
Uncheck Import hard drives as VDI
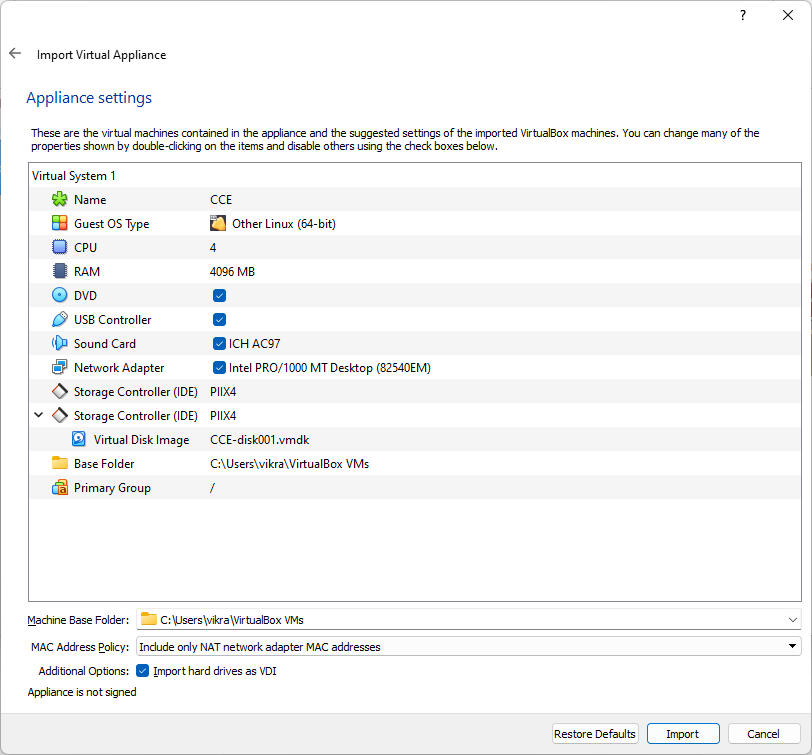click(142, 670)
